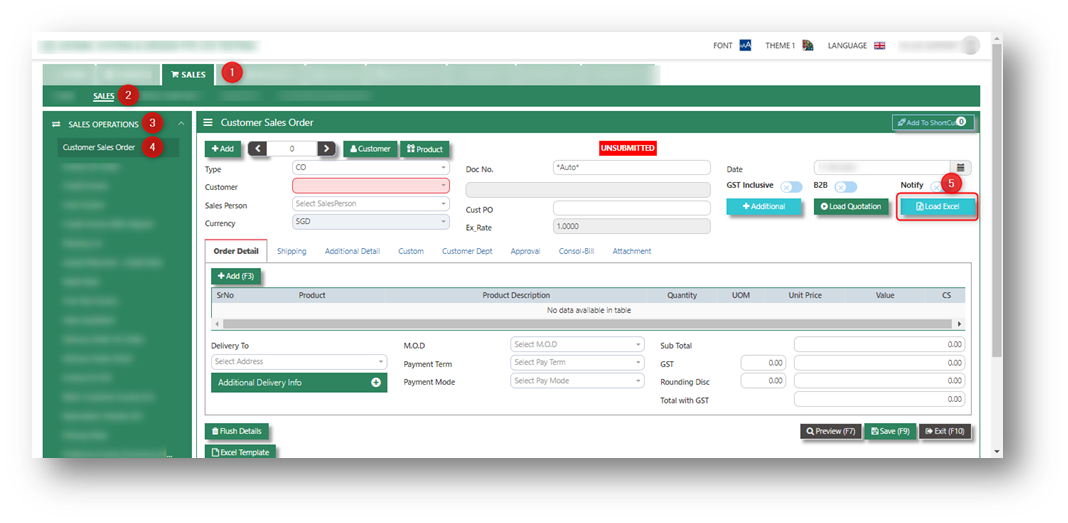The image size is (1068, 523).
Task: Collapse the SALES OPERATIONS section chevron
Action: [180, 124]
